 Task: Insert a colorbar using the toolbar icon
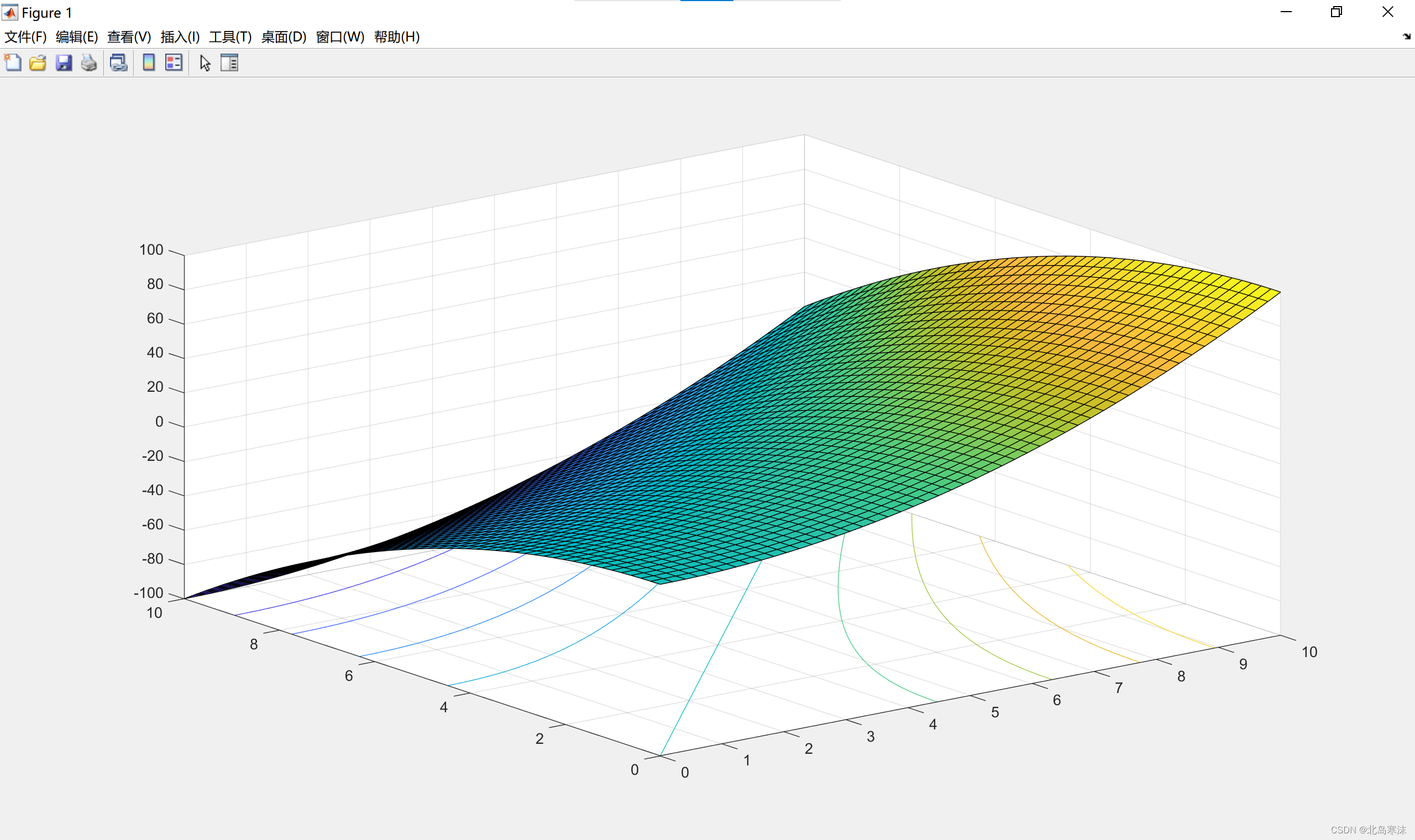(x=148, y=63)
